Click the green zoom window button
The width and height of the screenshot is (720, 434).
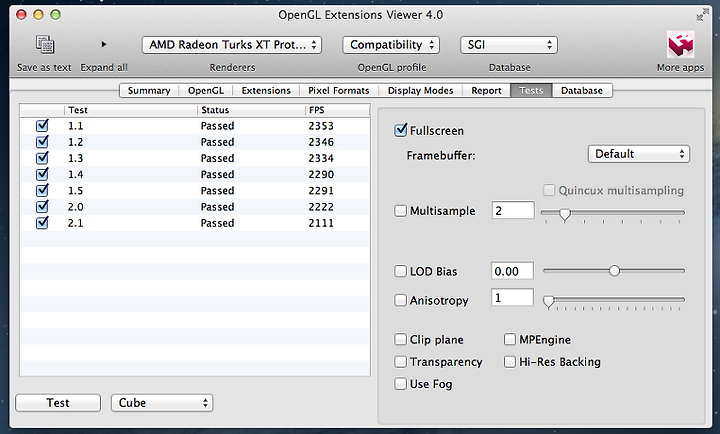55,15
